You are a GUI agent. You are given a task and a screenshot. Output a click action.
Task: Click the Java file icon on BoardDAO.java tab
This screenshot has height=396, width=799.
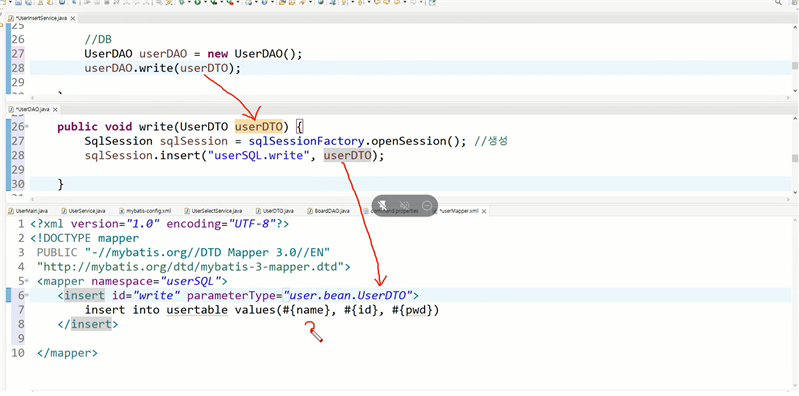[x=310, y=210]
